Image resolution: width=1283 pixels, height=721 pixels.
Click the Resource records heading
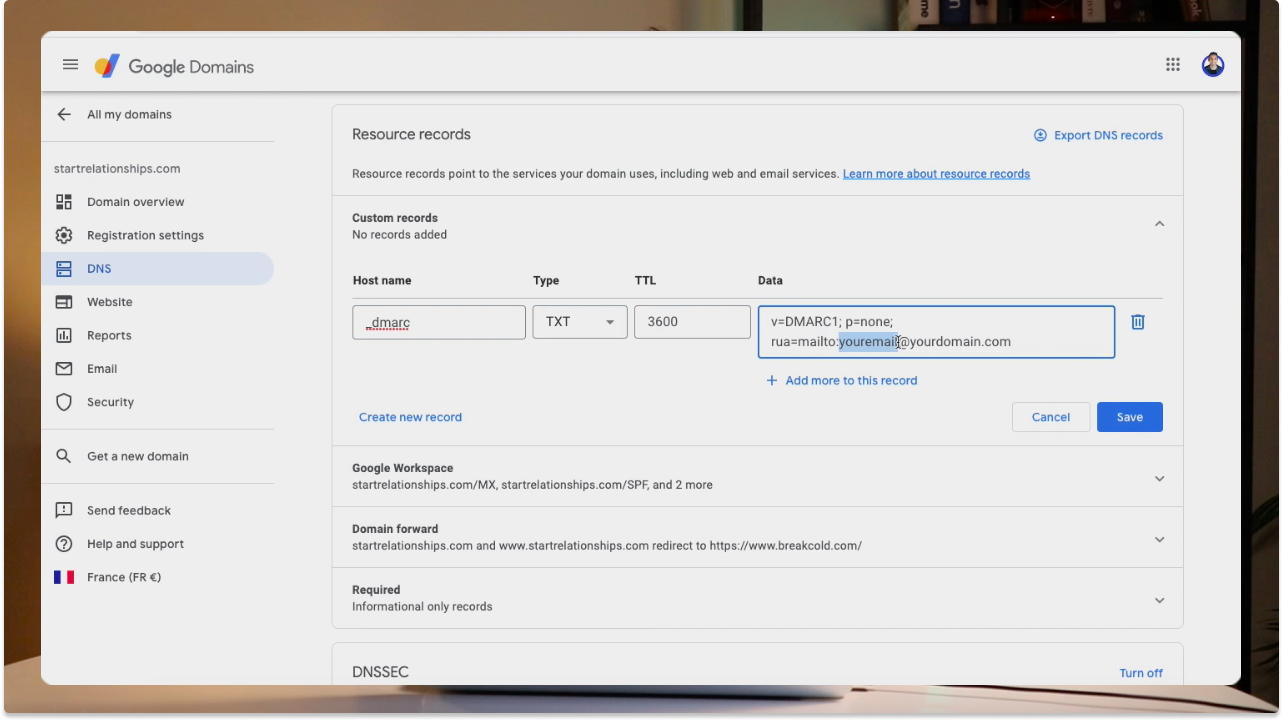411,134
